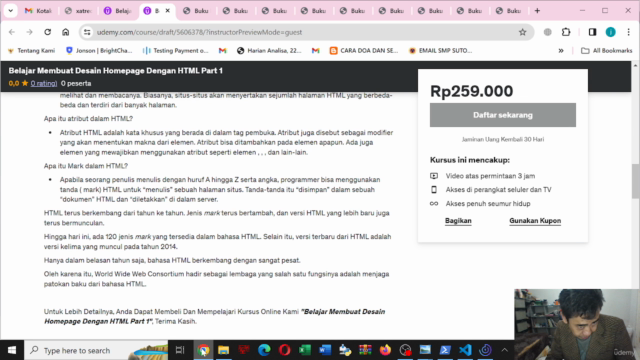Open the Extensions puzzle icon

pos(566,32)
